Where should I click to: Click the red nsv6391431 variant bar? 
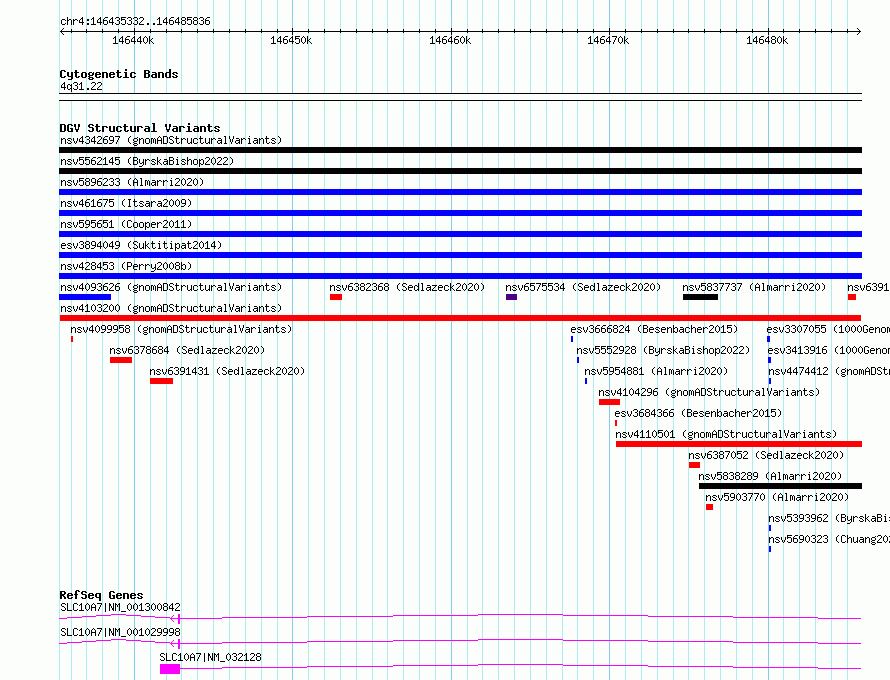[x=162, y=381]
